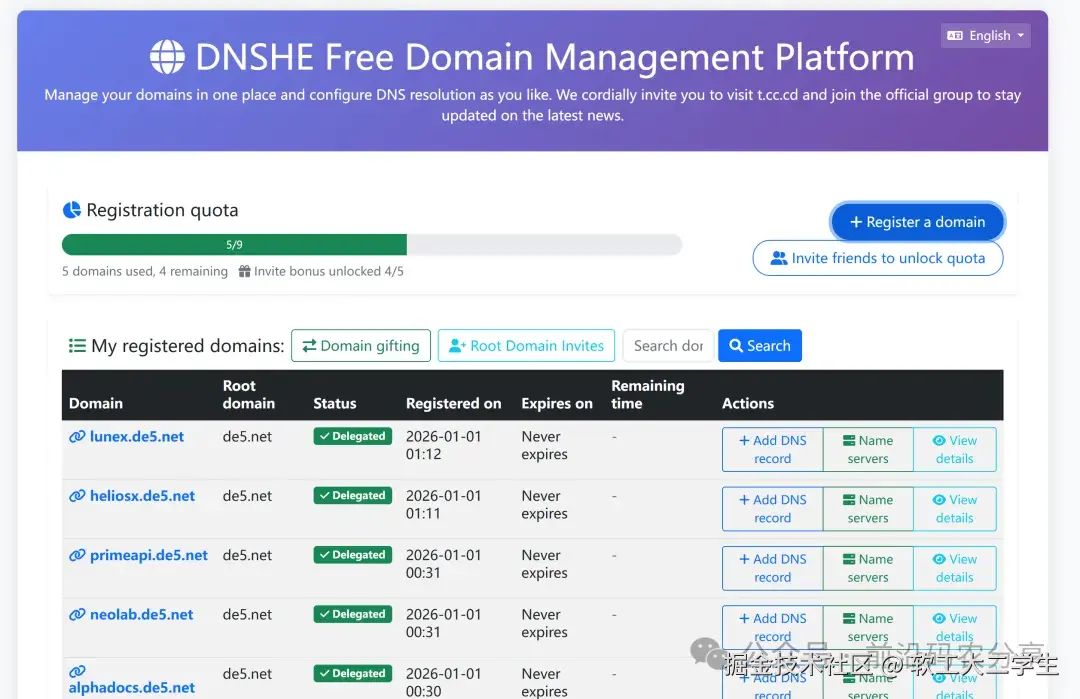Image resolution: width=1080 pixels, height=699 pixels.
Task: Click Invite bonus unlocked 4/5 text
Action: click(329, 271)
